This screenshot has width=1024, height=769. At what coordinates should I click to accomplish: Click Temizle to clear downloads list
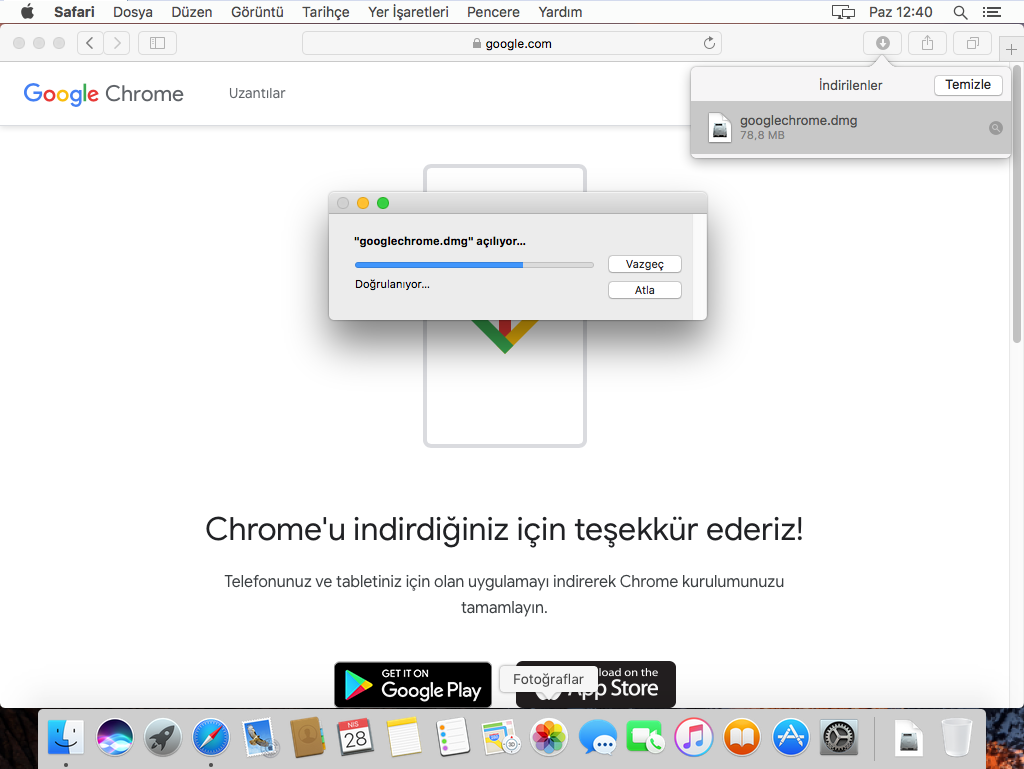968,85
